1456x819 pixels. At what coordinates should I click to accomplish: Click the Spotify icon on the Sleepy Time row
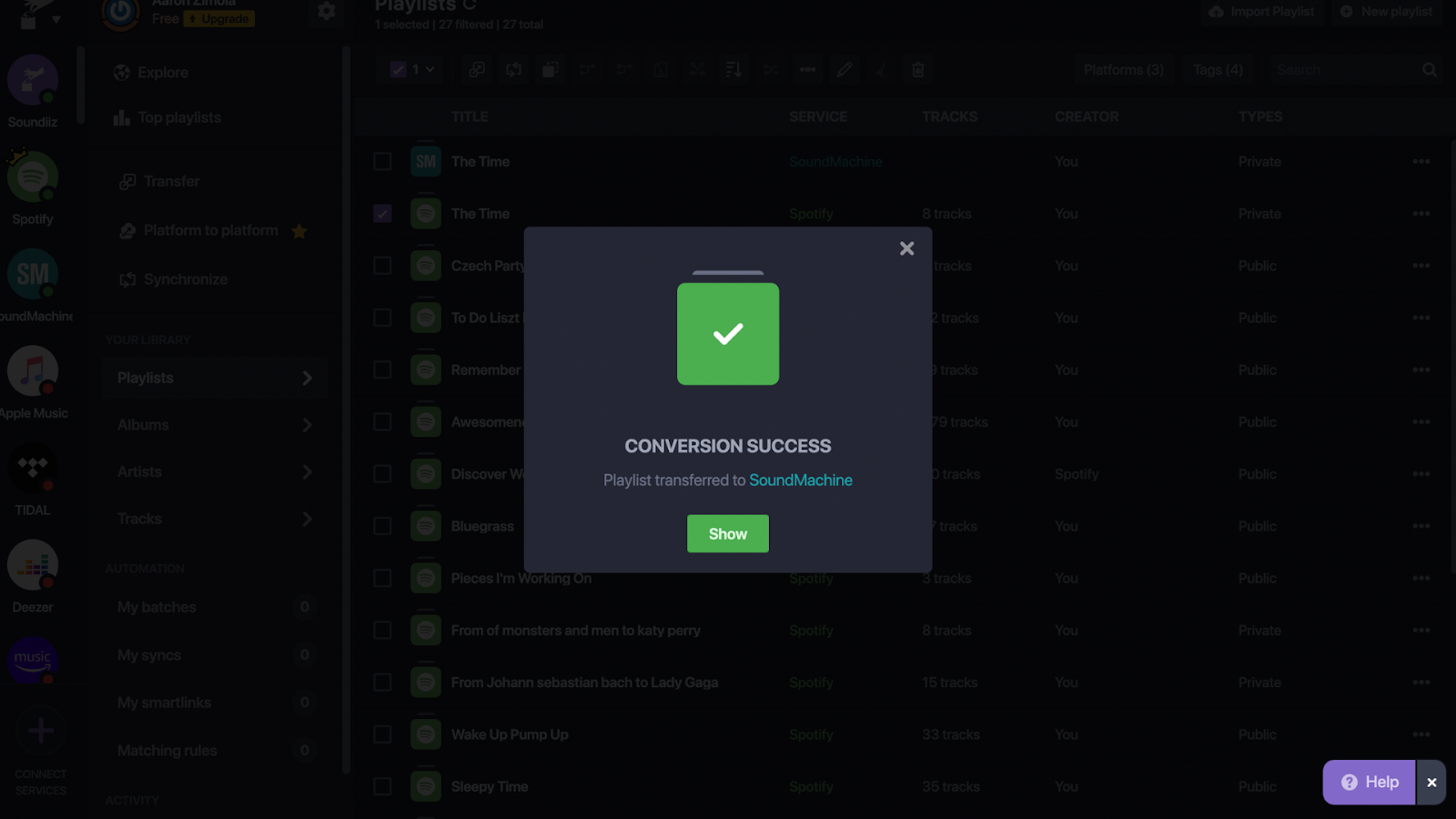(426, 786)
